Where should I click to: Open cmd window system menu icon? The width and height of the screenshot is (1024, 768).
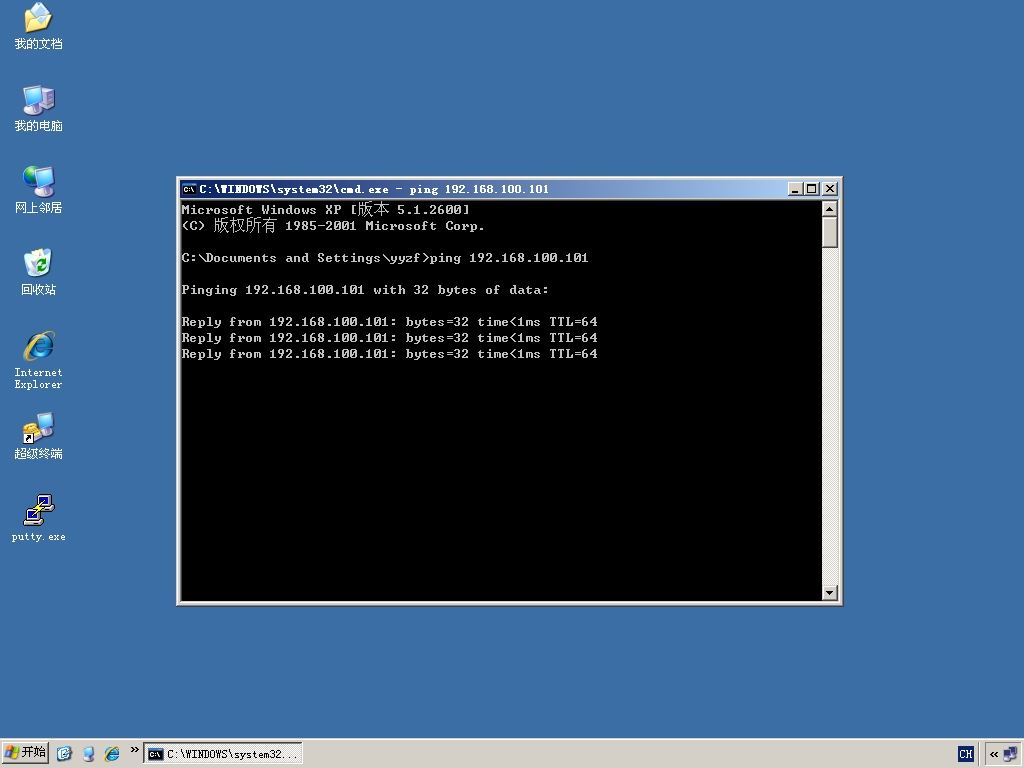coord(189,189)
